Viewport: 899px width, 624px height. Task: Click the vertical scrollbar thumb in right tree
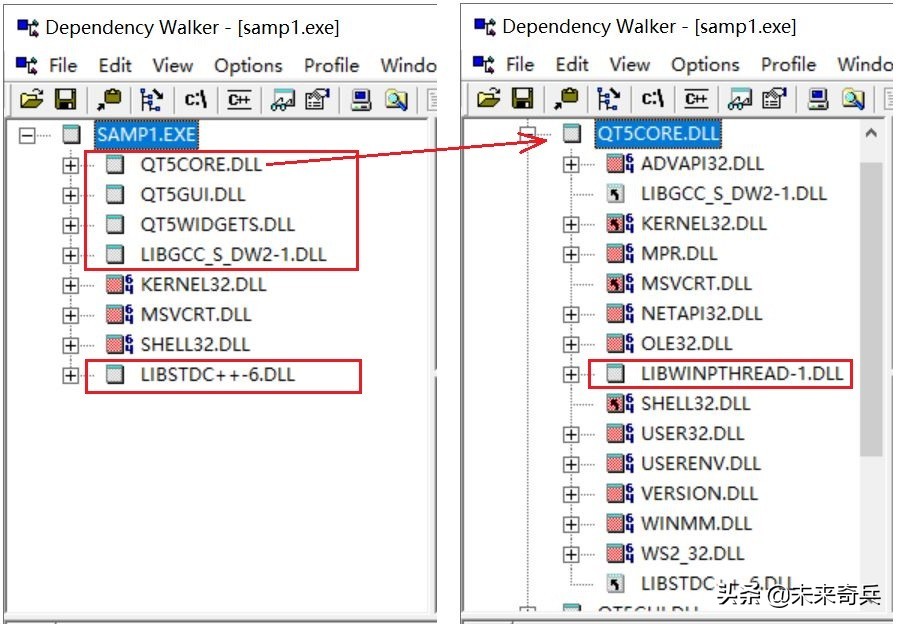[x=871, y=309]
